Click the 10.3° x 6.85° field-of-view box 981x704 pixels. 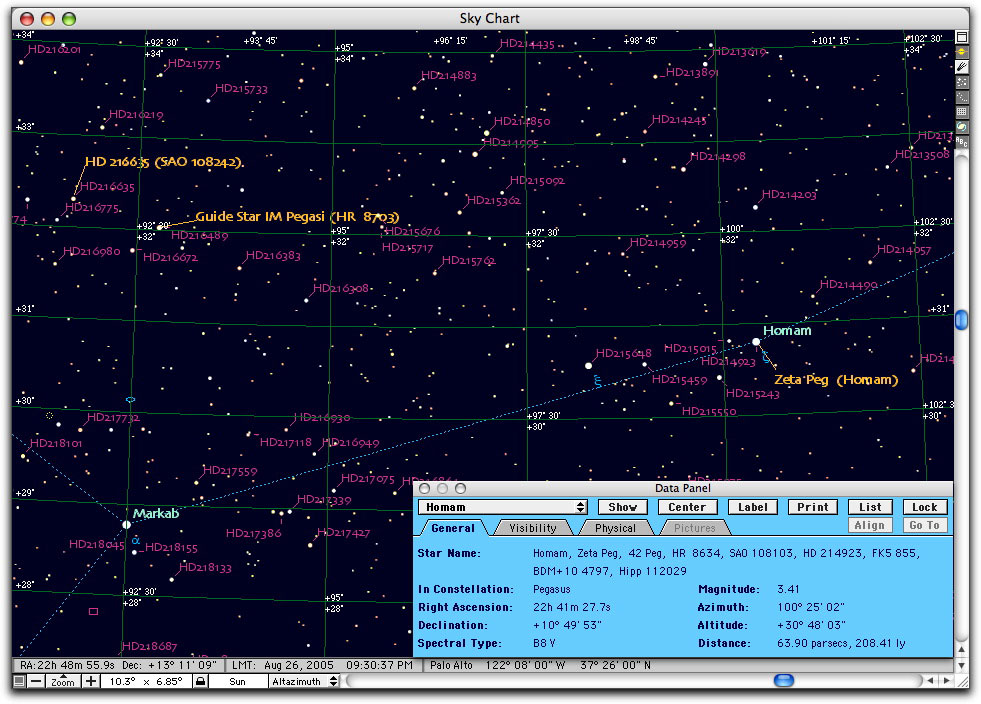(x=145, y=681)
